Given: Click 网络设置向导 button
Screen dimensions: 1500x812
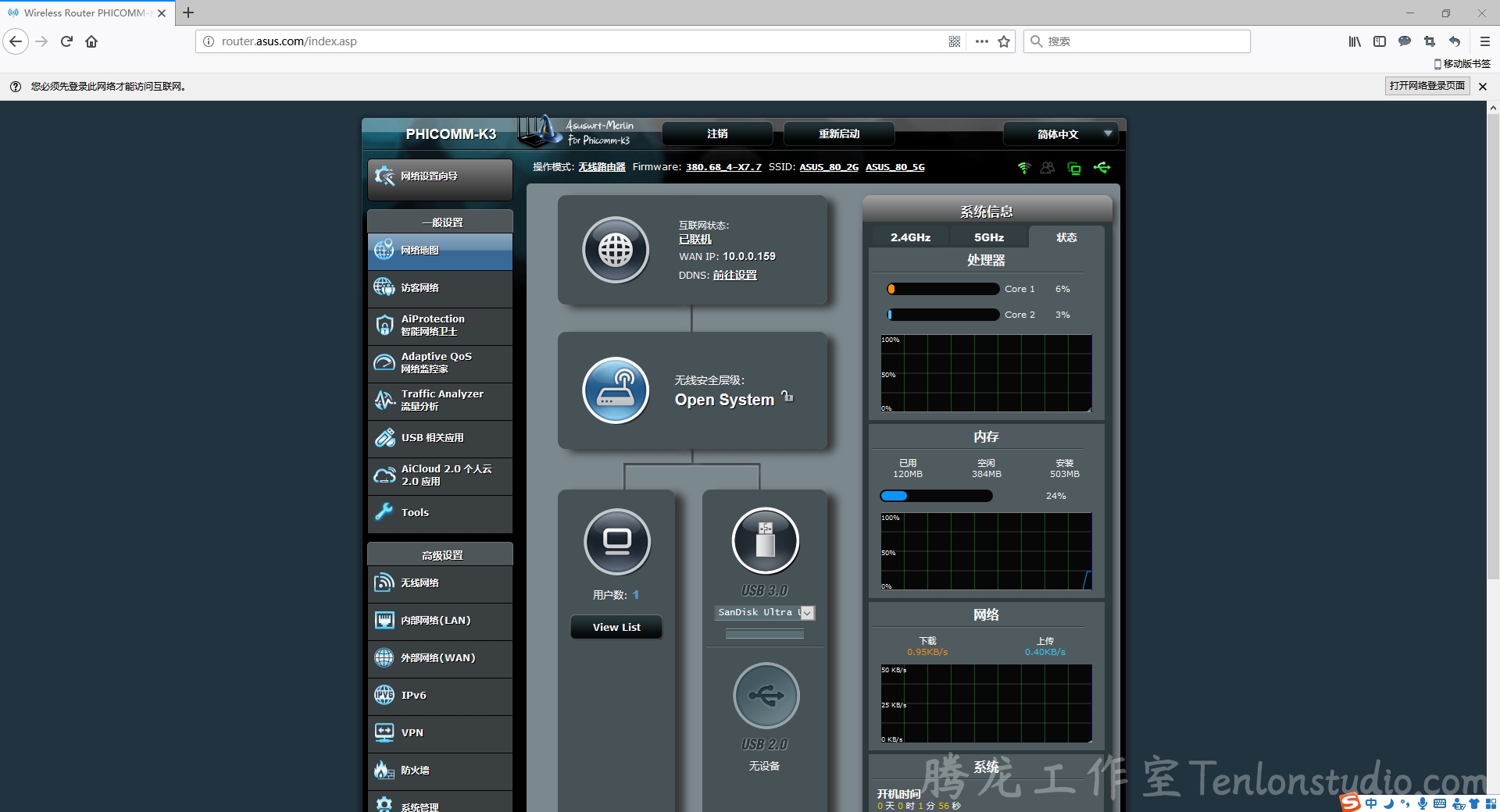Looking at the screenshot, I should [440, 179].
